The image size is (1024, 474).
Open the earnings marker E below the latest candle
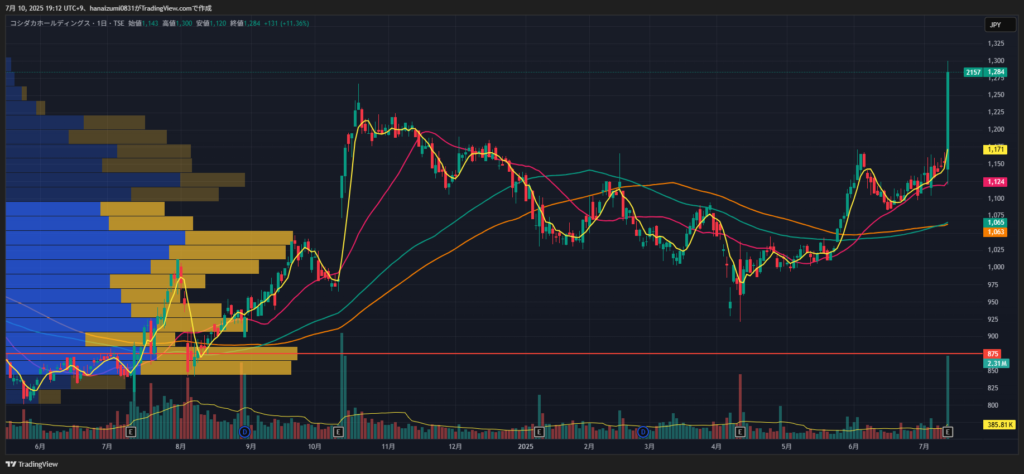click(x=948, y=432)
